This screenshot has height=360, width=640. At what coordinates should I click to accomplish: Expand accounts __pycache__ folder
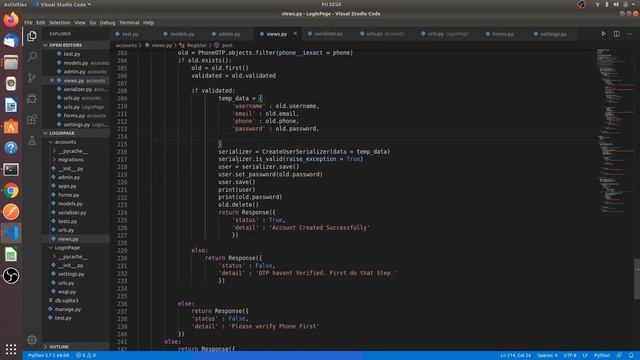[72, 151]
